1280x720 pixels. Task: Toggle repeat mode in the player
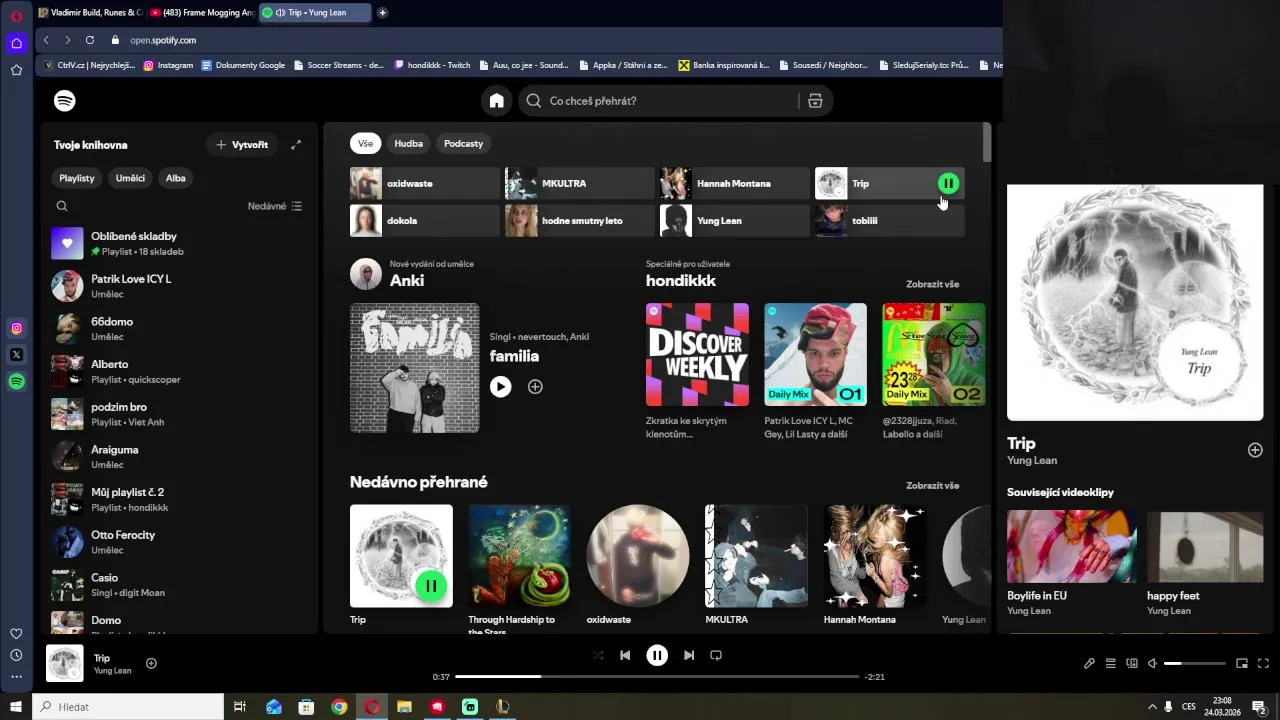click(716, 656)
